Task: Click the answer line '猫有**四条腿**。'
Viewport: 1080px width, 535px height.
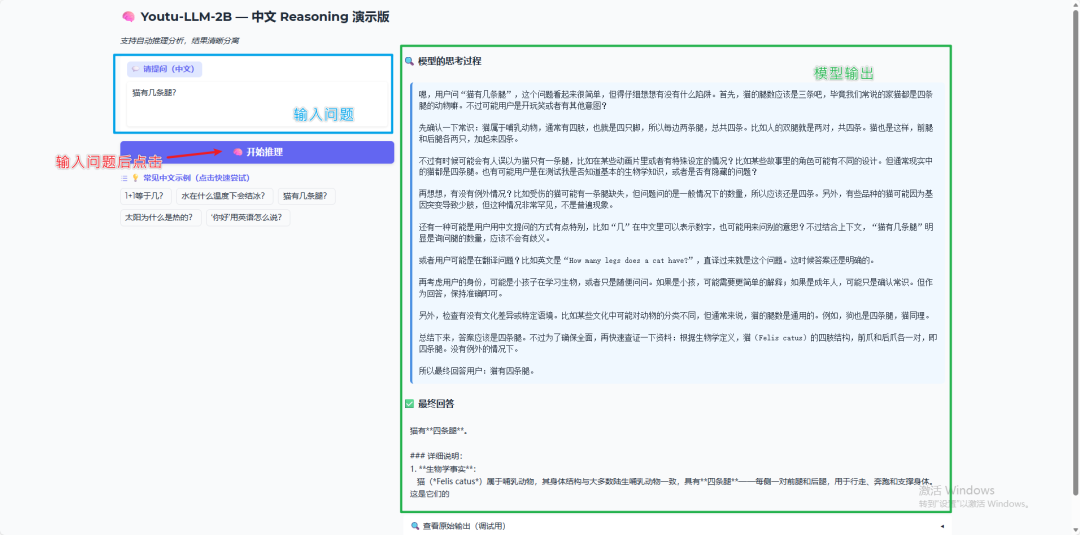Action: 439,432
